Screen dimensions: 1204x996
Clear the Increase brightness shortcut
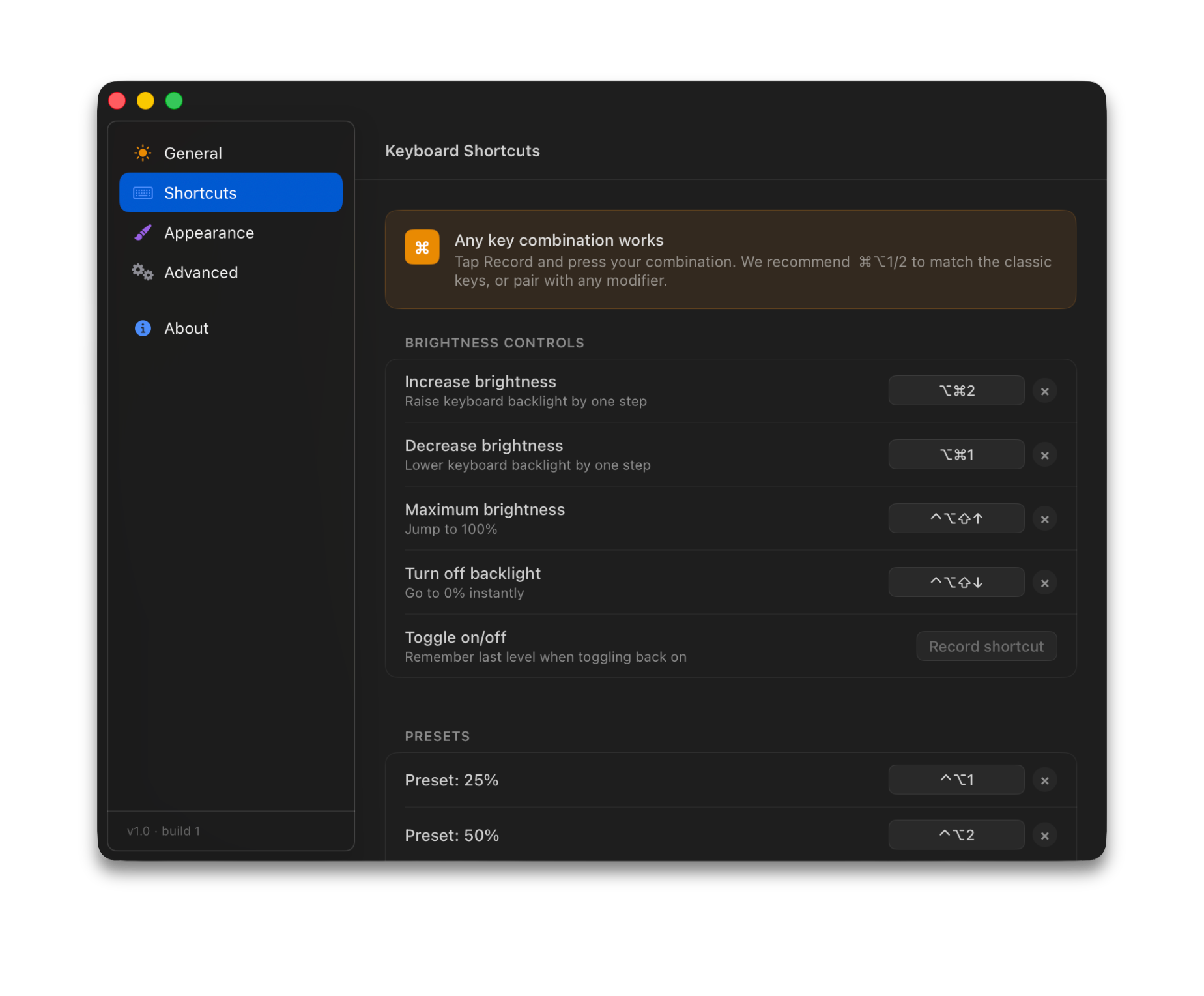point(1045,391)
